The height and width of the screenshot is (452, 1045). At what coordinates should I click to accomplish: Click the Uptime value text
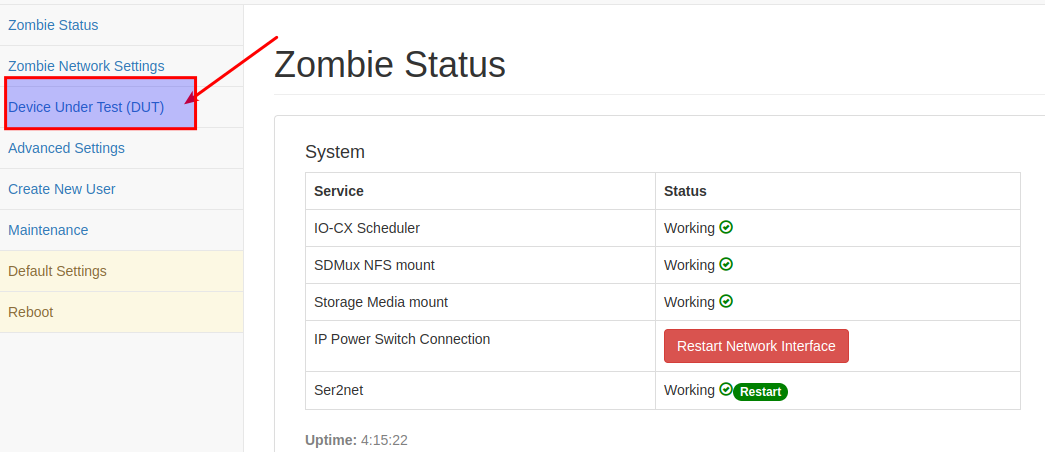[385, 440]
